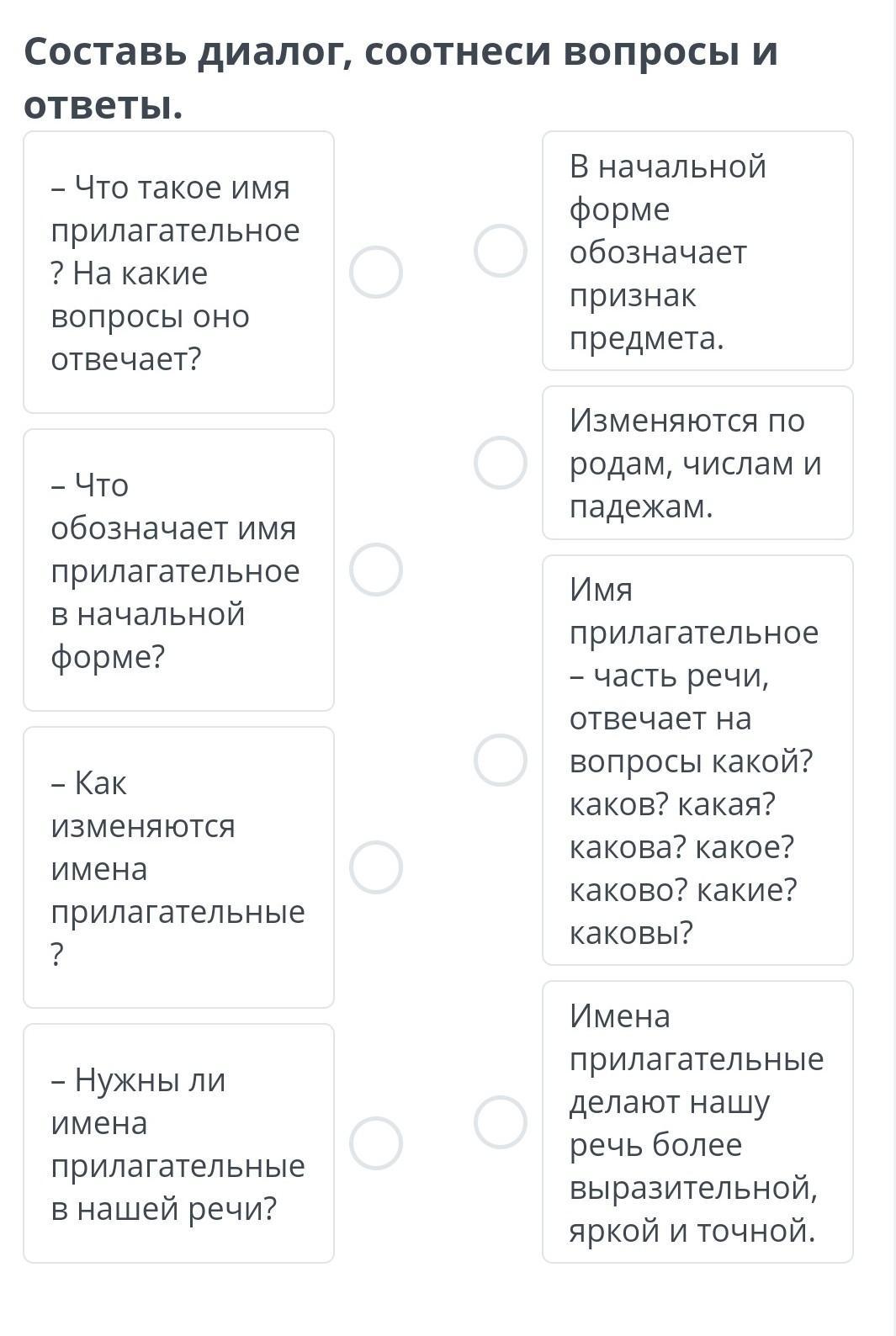Select circle next to 'В начальной форме обозначает признак'
The height and width of the screenshot is (1336, 896).
pyautogui.click(x=501, y=251)
